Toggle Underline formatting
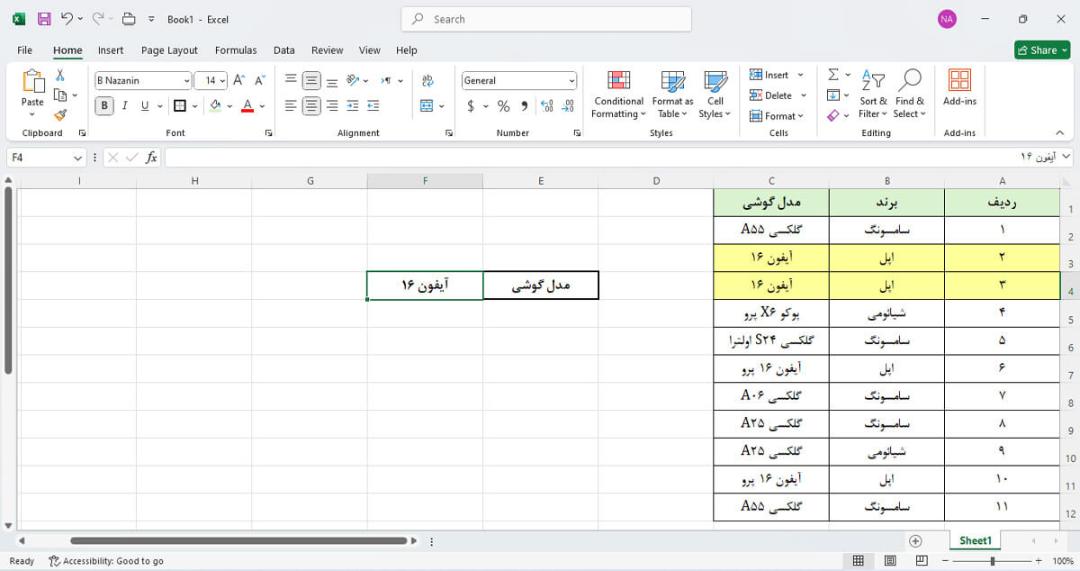Screen dimensions: 1080x571 (x=145, y=105)
